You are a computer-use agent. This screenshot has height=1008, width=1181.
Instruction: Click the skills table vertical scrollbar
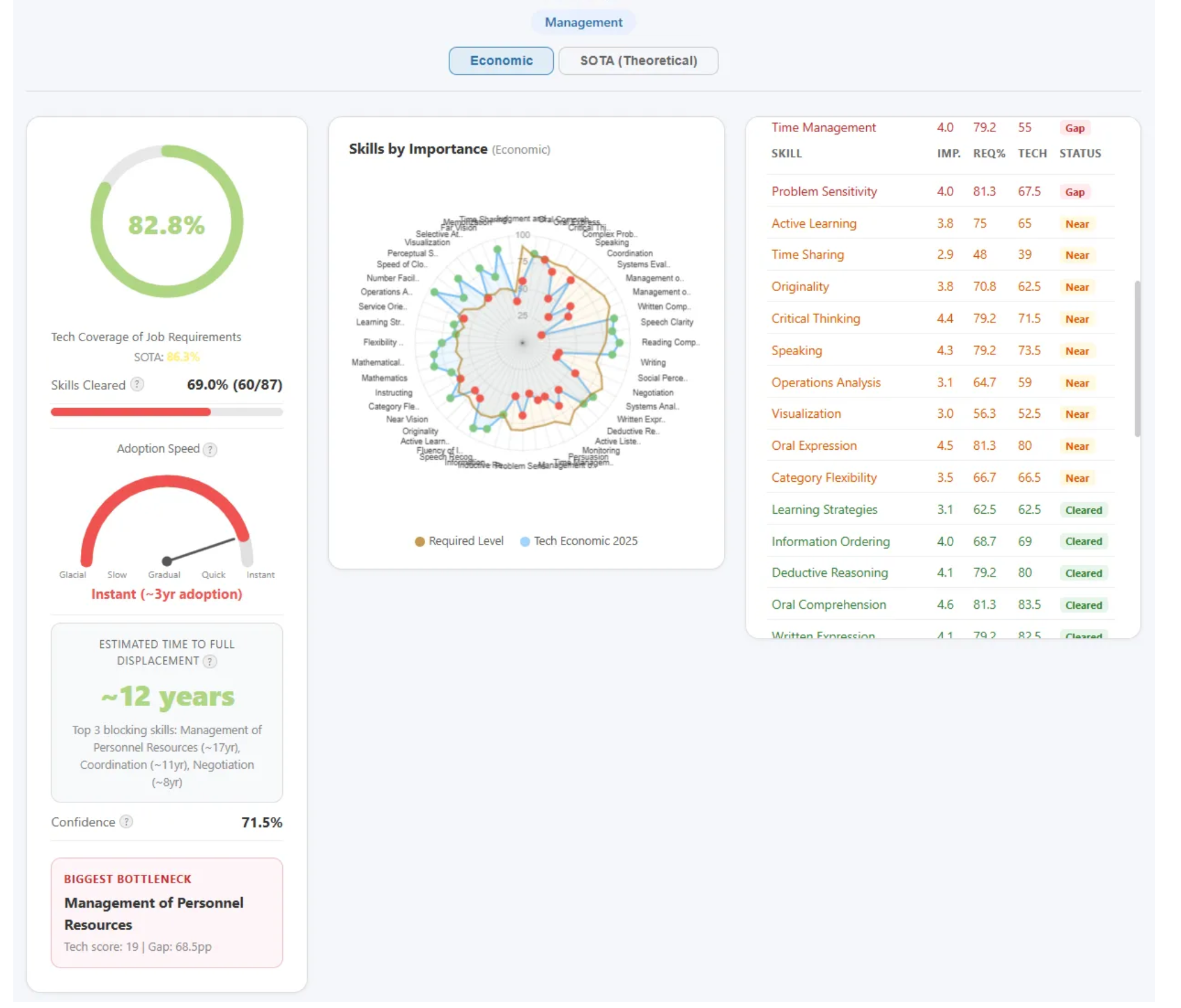pos(1137,359)
